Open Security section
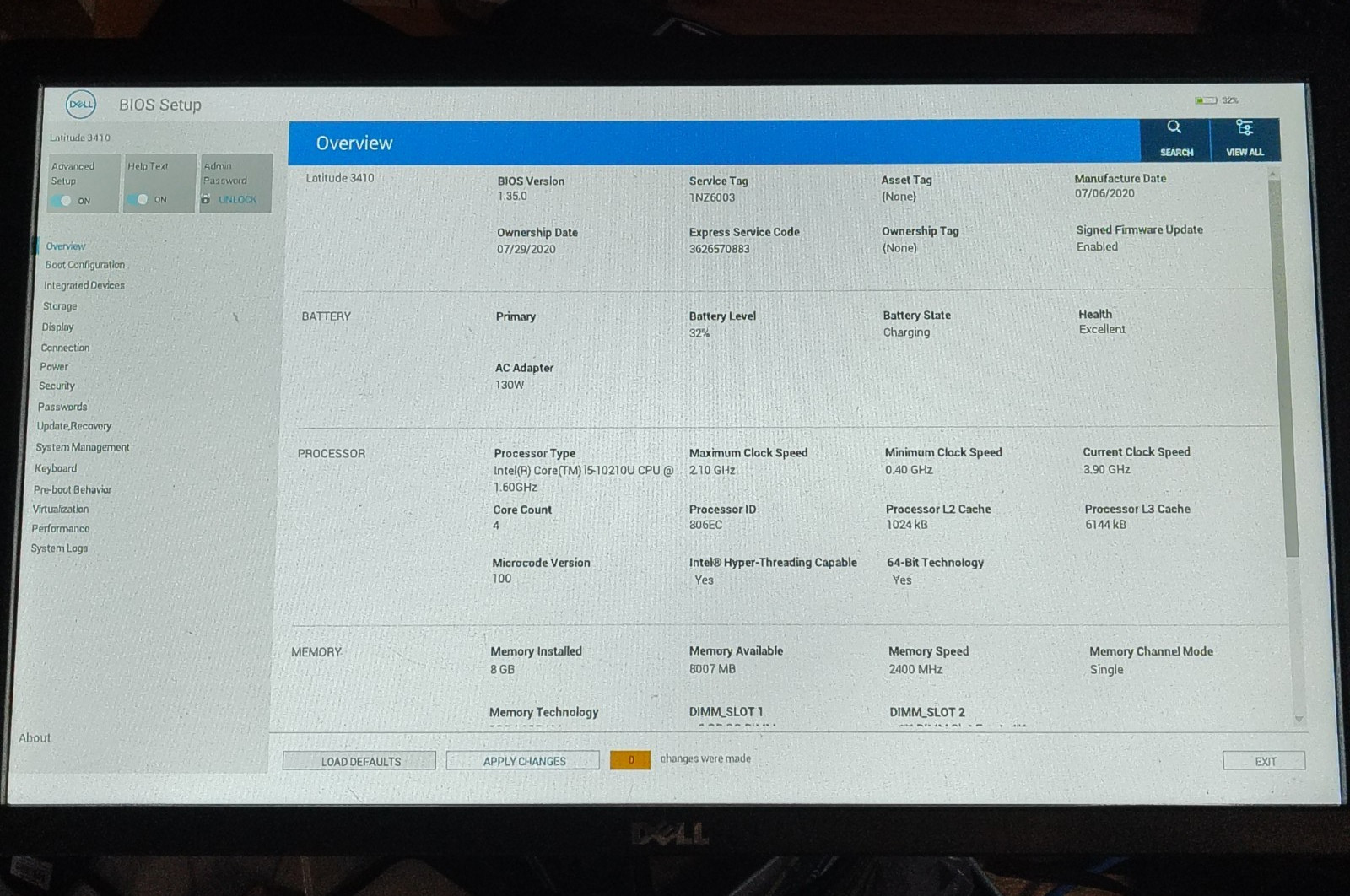Image resolution: width=1350 pixels, height=896 pixels. (57, 386)
